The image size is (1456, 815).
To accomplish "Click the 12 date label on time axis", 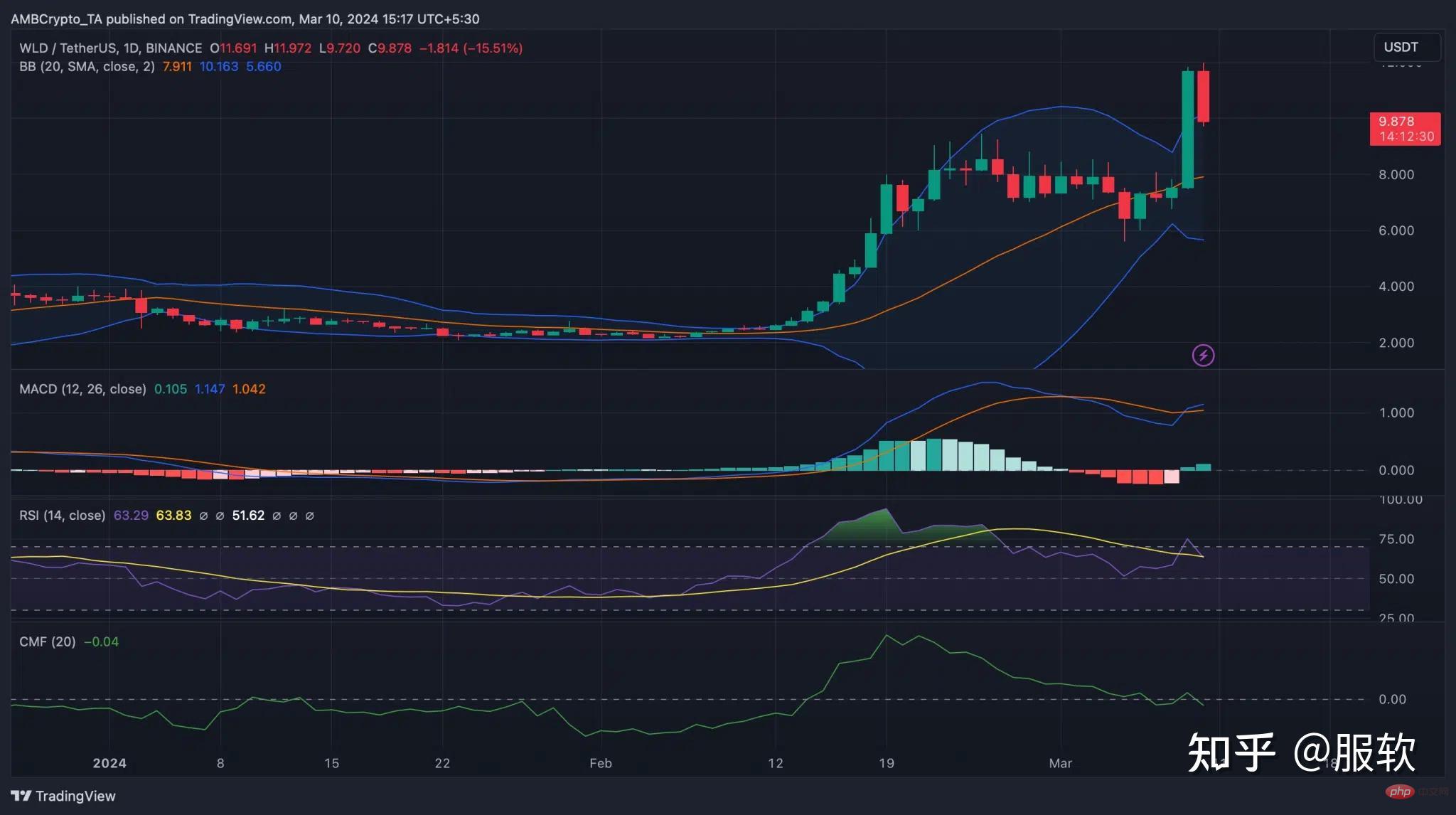I will point(776,763).
